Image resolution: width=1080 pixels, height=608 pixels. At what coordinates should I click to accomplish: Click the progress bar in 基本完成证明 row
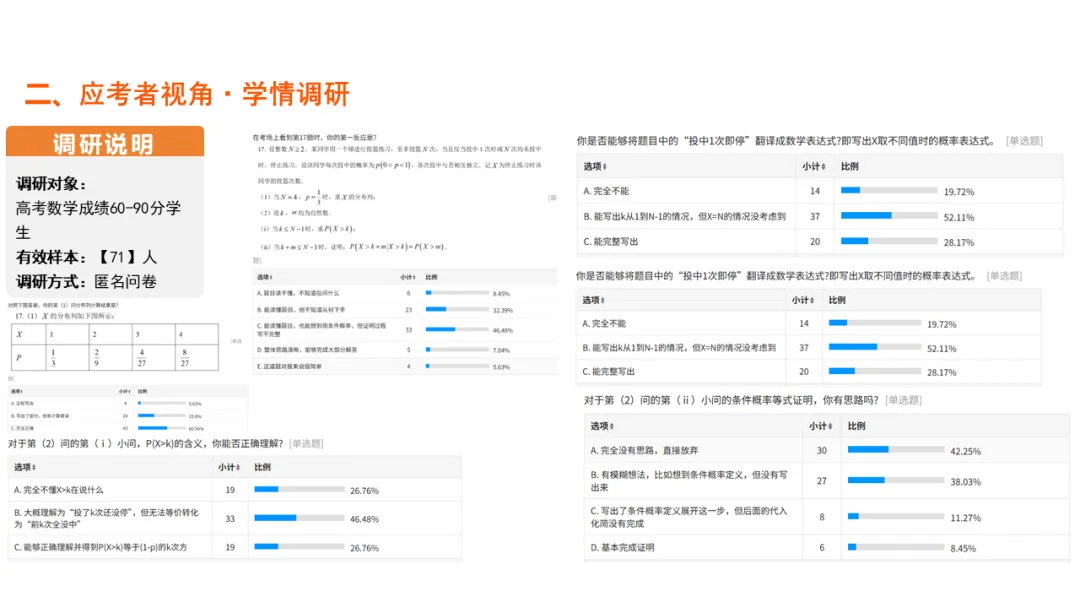[895, 547]
